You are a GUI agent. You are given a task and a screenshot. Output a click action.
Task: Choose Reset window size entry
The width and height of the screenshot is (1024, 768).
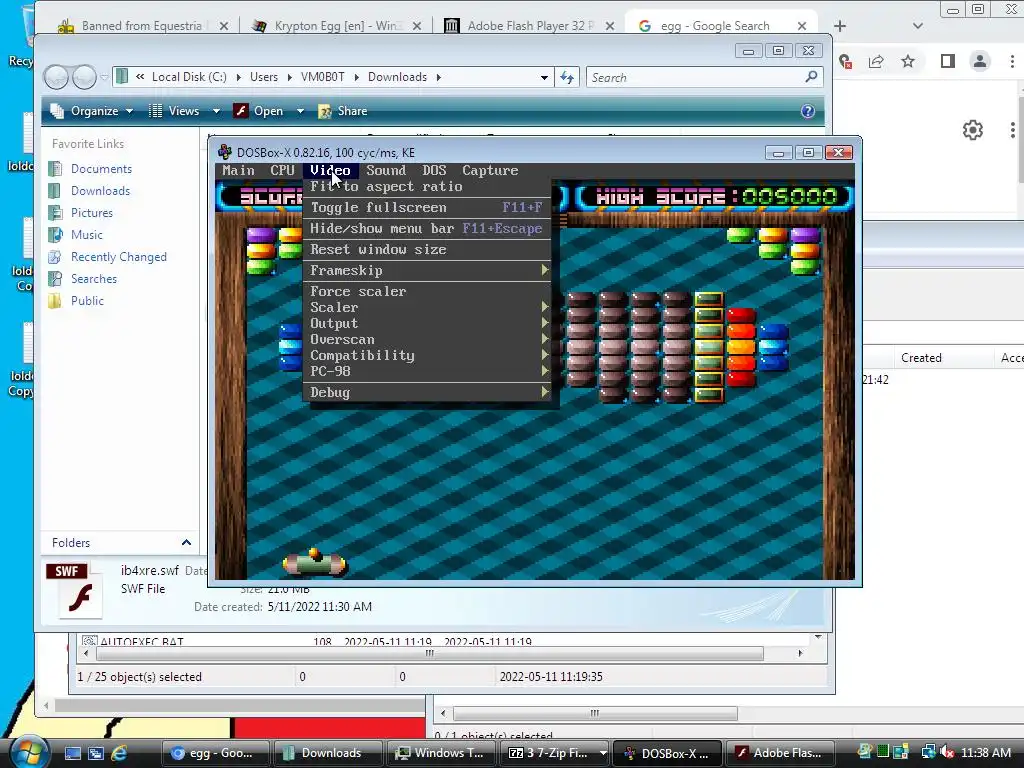click(x=427, y=249)
